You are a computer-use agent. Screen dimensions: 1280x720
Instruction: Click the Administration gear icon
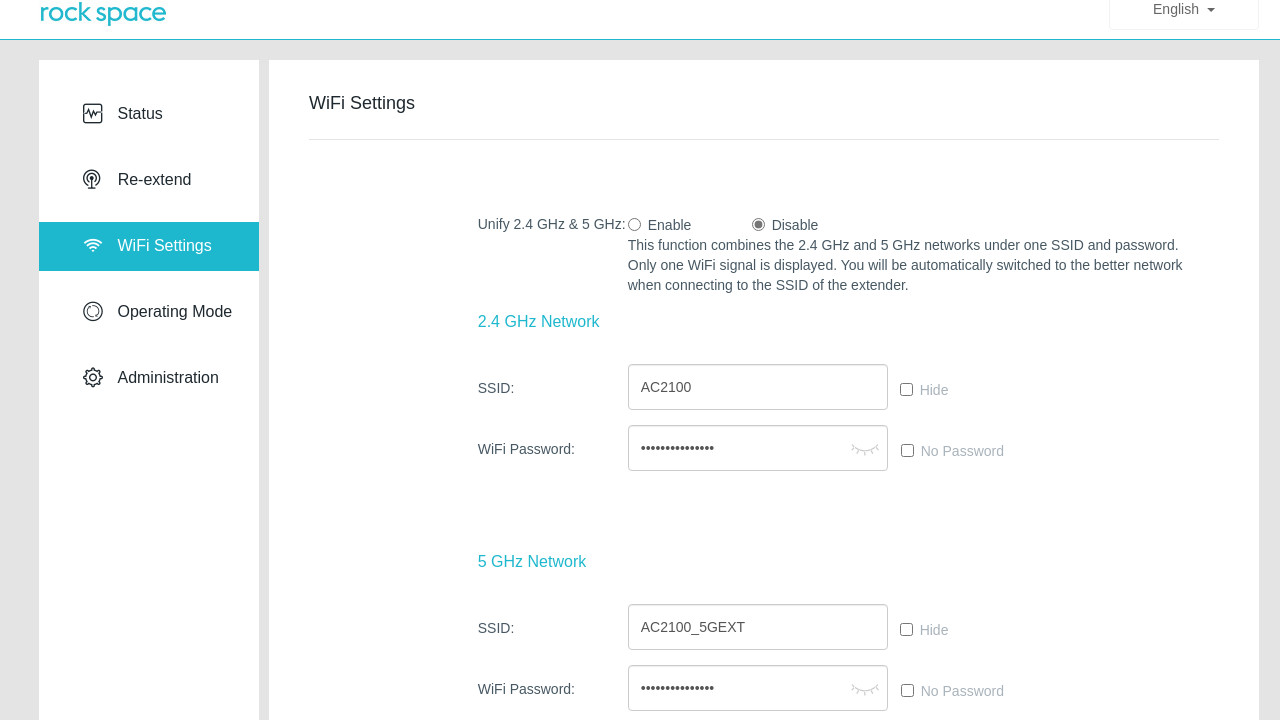pyautogui.click(x=93, y=377)
